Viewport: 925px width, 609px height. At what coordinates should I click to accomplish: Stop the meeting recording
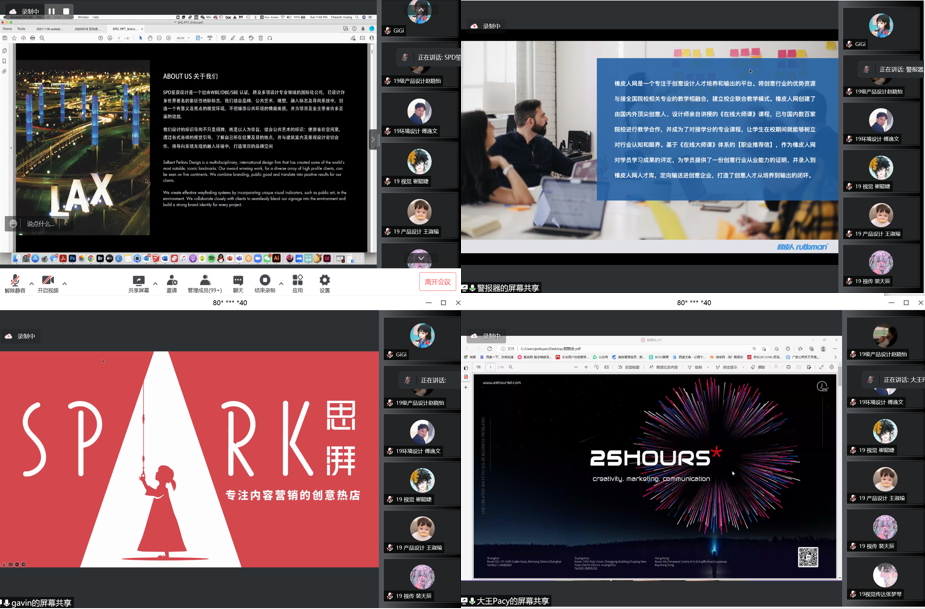[265, 283]
